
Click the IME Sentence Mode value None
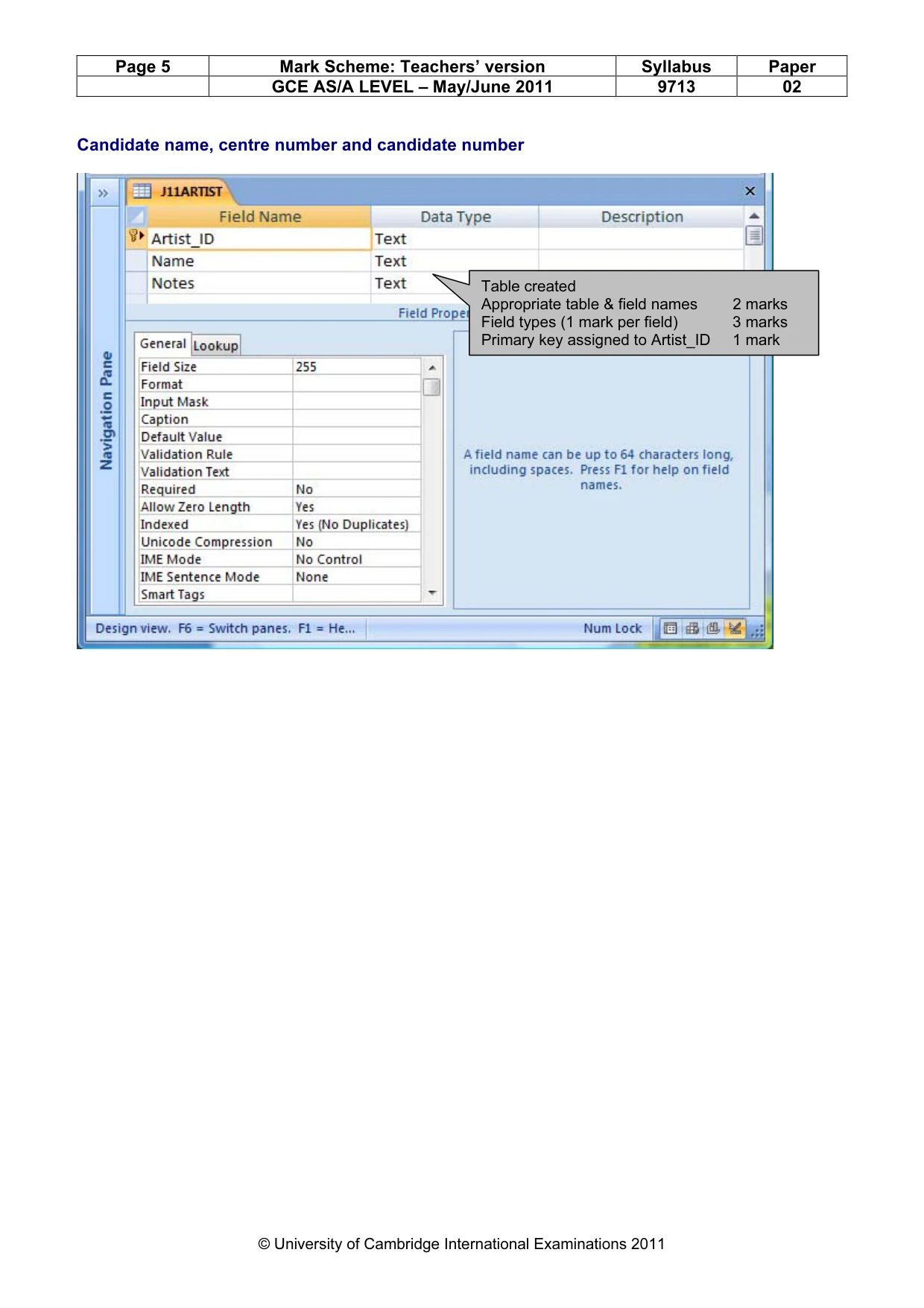click(356, 577)
